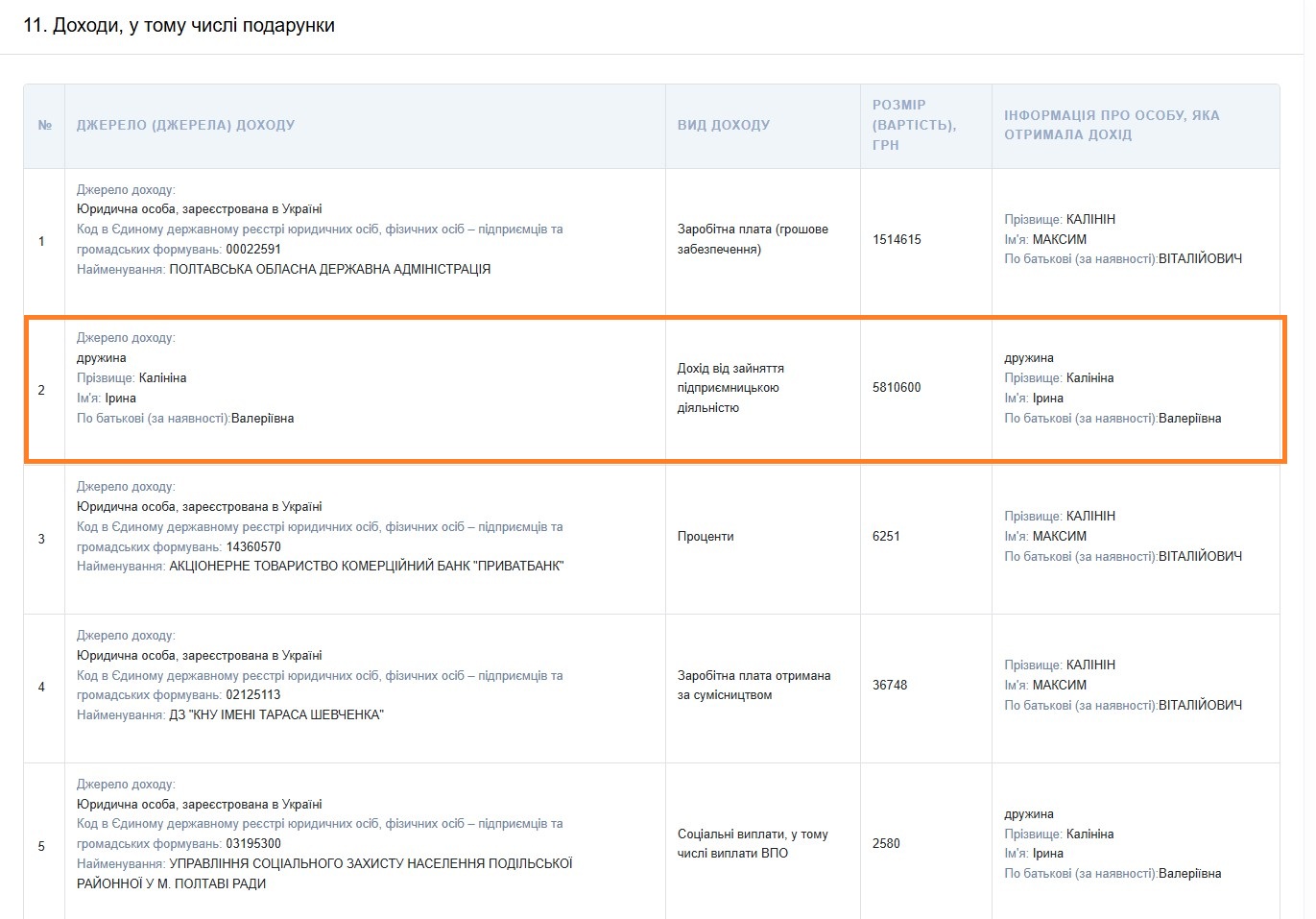The width and height of the screenshot is (1316, 919).
Task: Click the registry code 14360570
Action: click(x=253, y=547)
